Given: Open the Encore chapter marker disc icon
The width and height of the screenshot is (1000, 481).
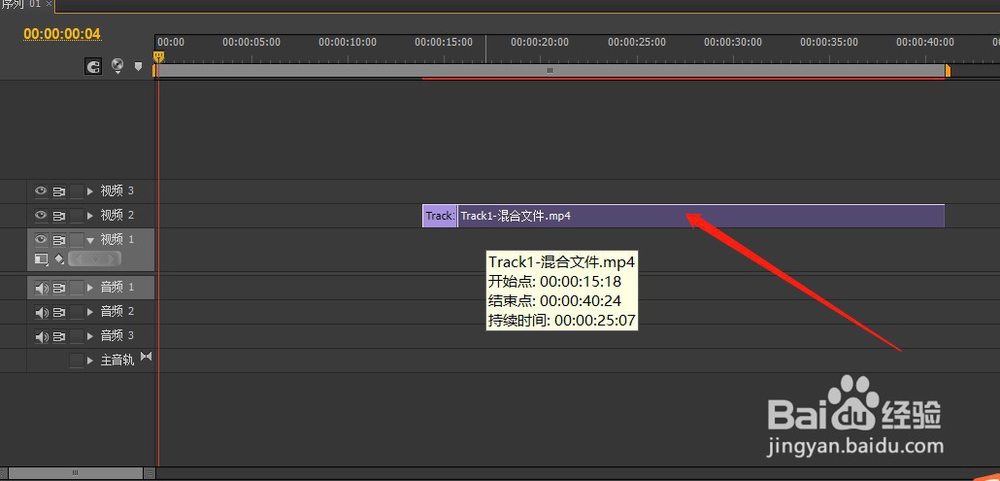Looking at the screenshot, I should point(117,66).
